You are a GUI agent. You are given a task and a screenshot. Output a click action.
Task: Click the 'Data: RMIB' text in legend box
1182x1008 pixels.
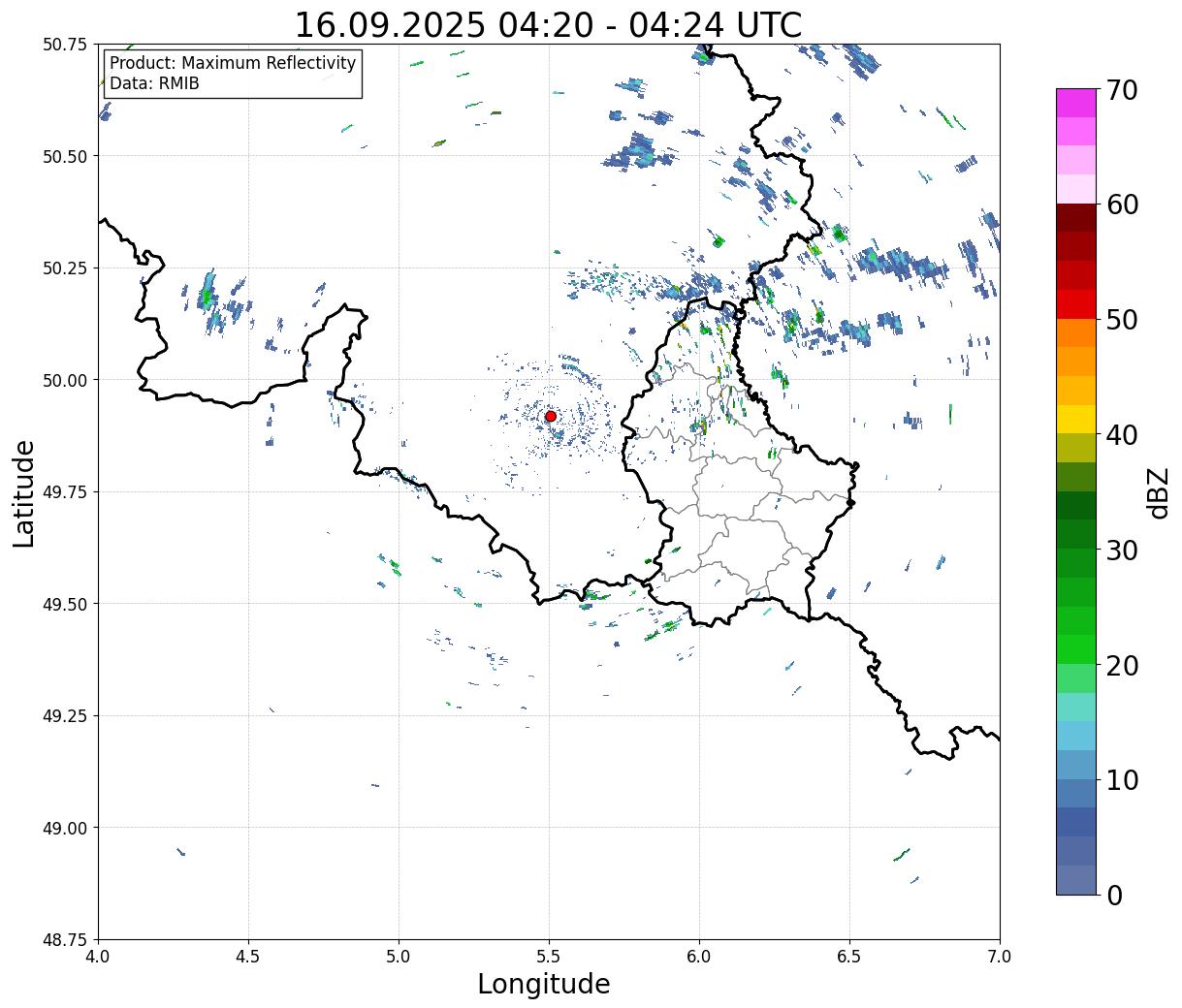(154, 83)
